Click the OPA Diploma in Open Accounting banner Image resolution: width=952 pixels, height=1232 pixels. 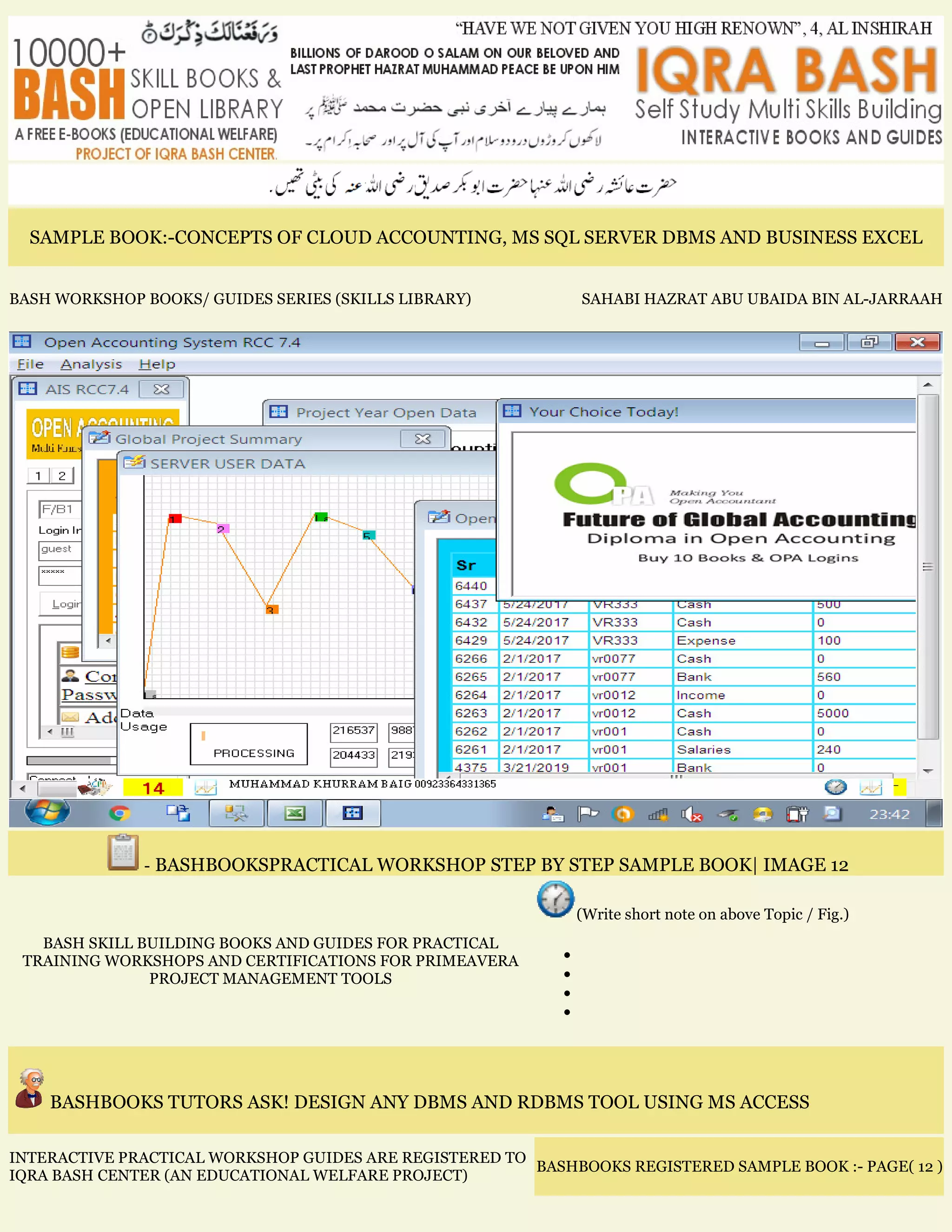coord(714,514)
